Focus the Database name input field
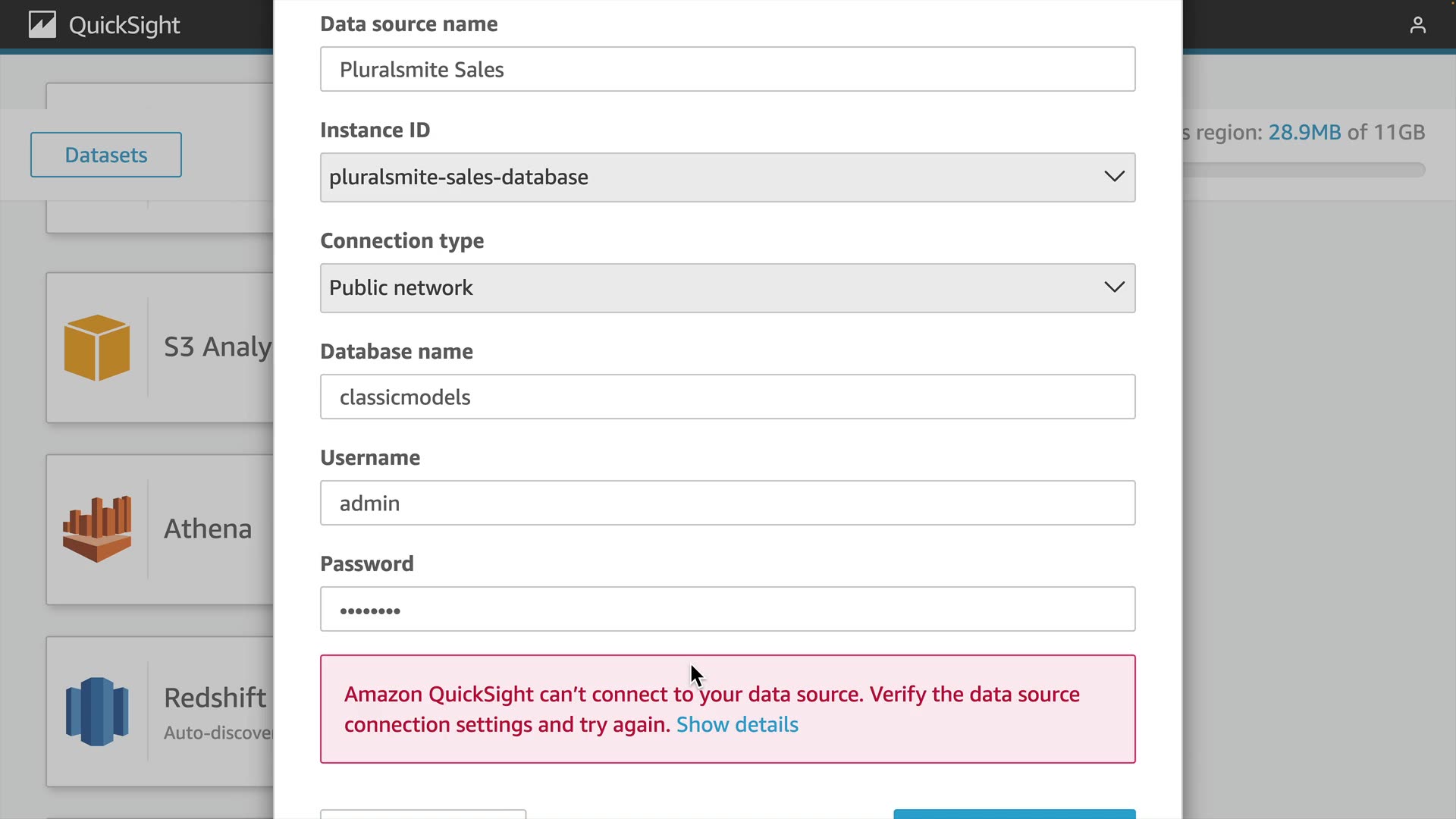 click(x=726, y=397)
